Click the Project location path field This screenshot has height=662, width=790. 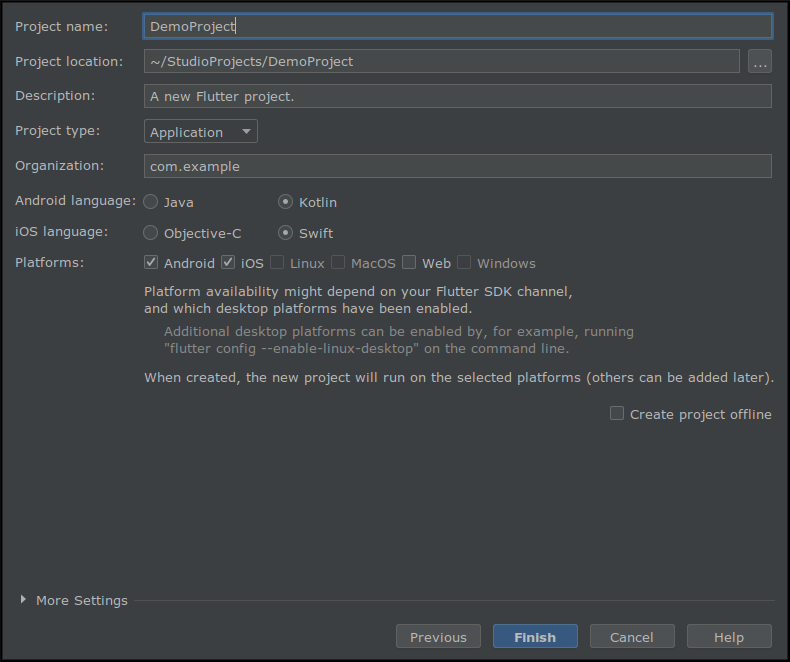(441, 62)
